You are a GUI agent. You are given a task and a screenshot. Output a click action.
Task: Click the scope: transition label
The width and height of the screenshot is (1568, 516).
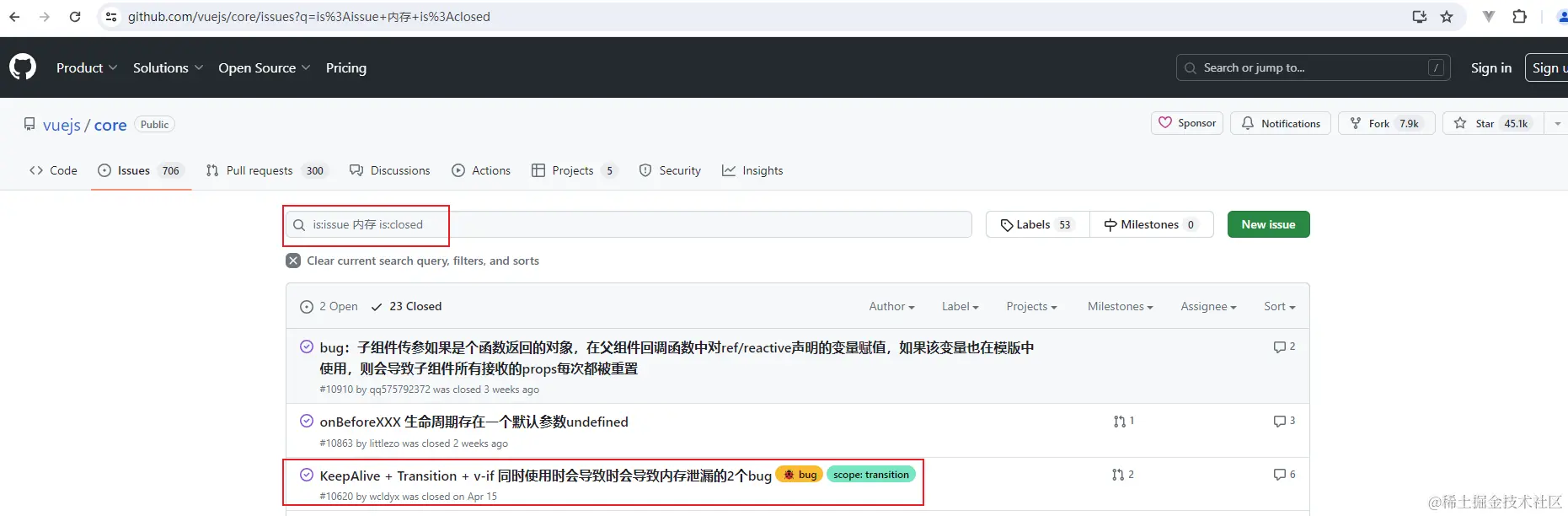click(x=871, y=475)
